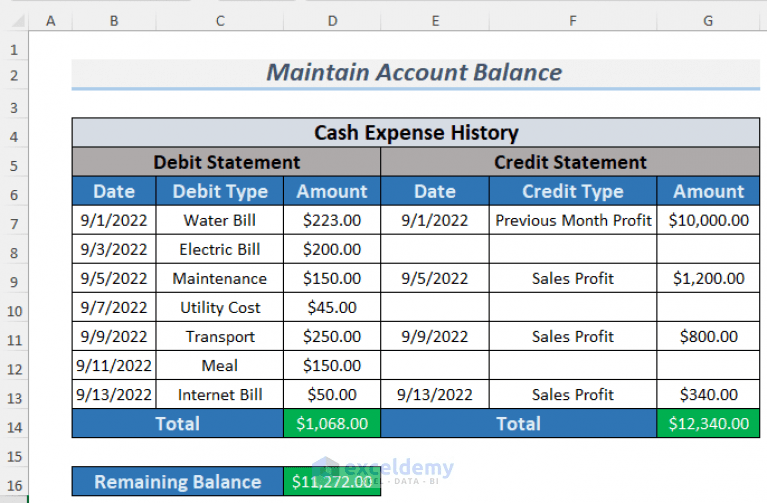Select the 'Meal' cell
767x503 pixels.
pyautogui.click(x=220, y=366)
